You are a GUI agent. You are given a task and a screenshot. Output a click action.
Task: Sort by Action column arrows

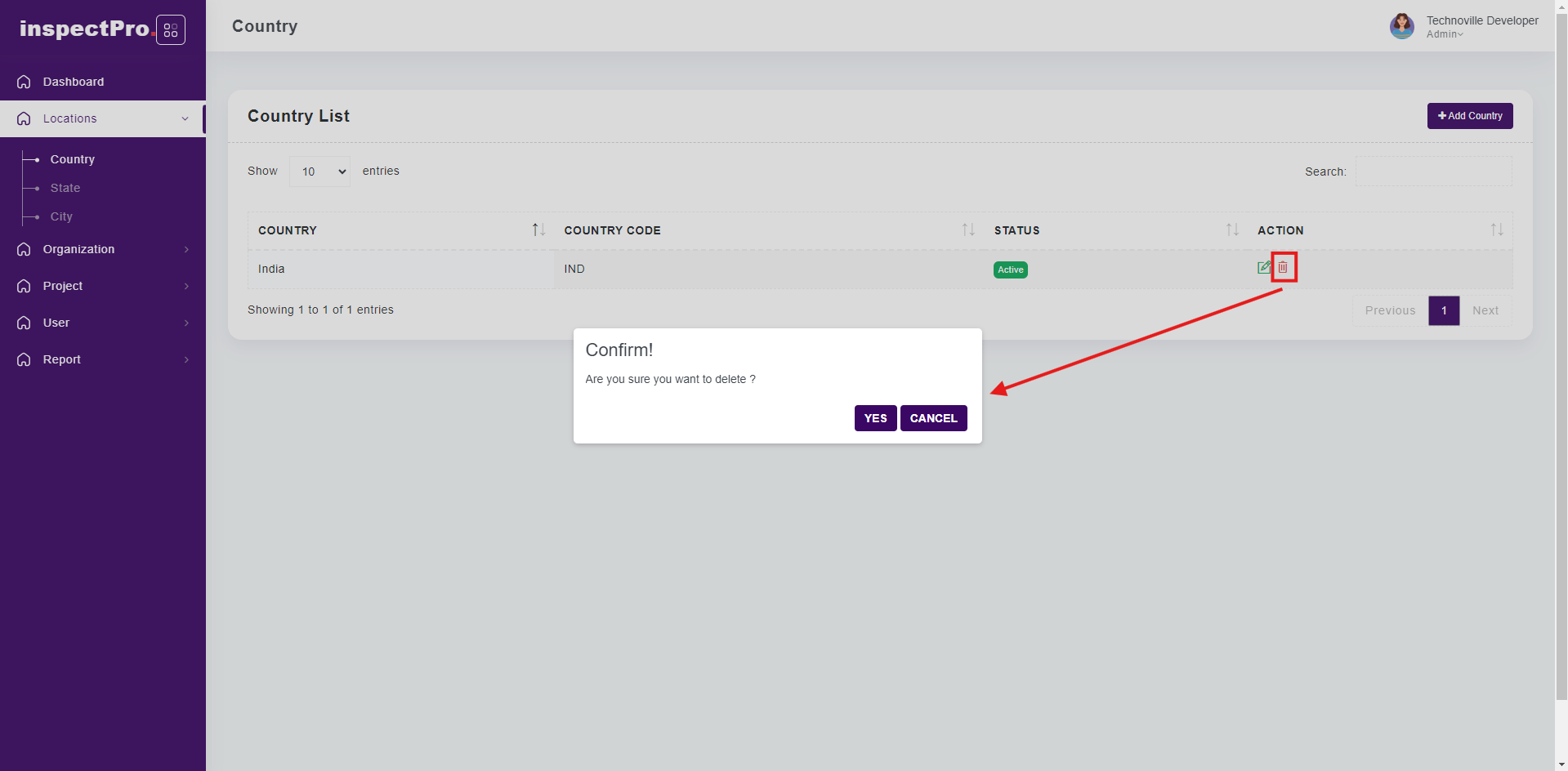click(x=1496, y=230)
